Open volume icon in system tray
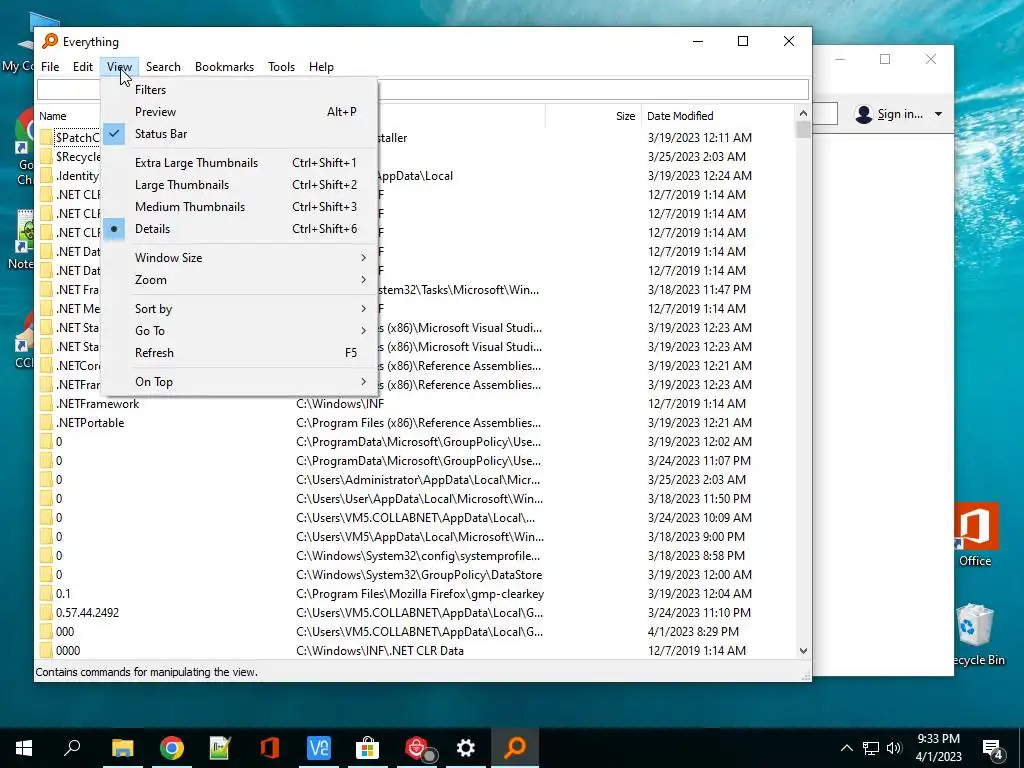Screen dimensions: 1024x768 pos(894,748)
